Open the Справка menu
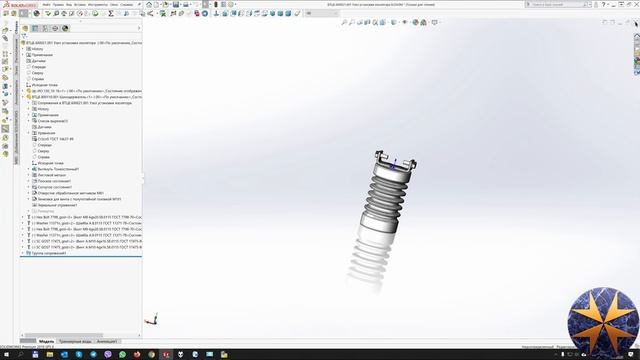This screenshot has width=640, height=360. coord(127,4)
